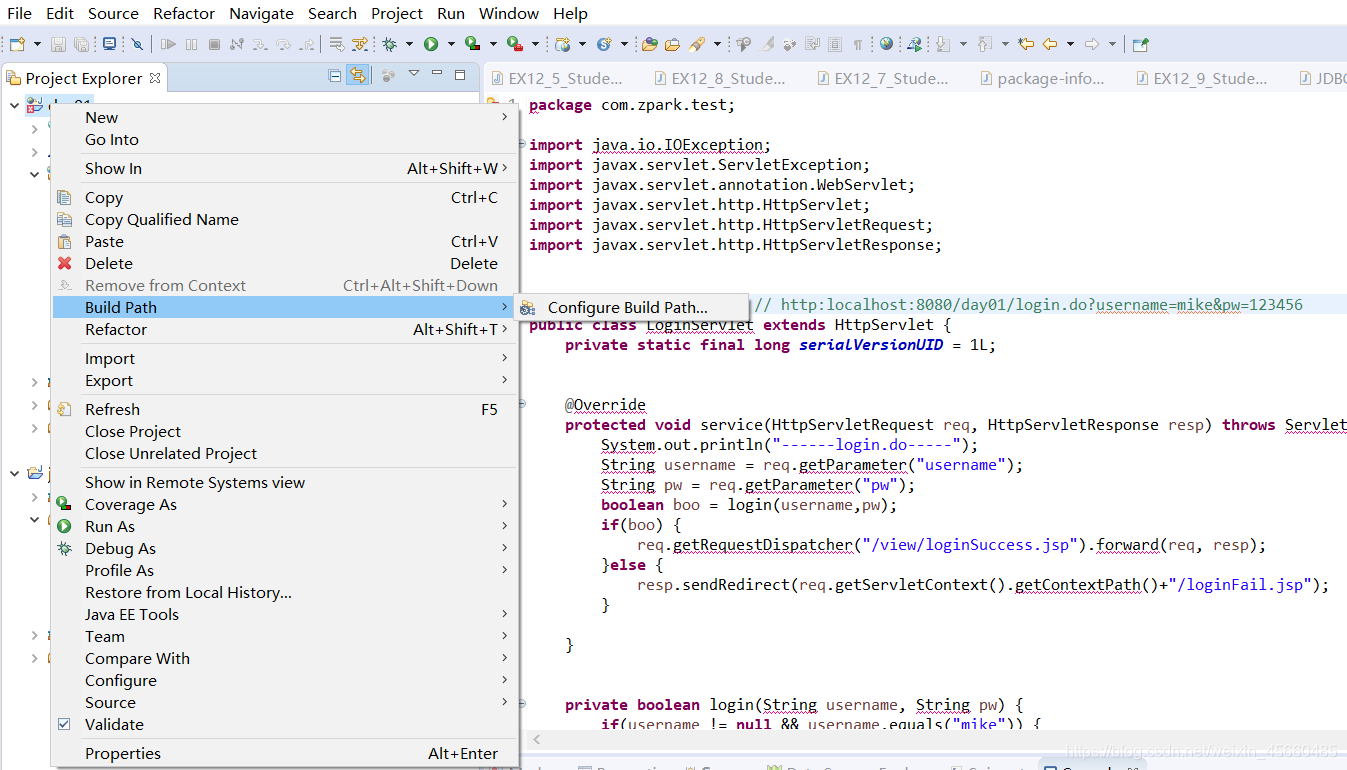Screen dimensions: 1347x770
Task: Open the Run configurations dropdown arrow
Action: 451,44
